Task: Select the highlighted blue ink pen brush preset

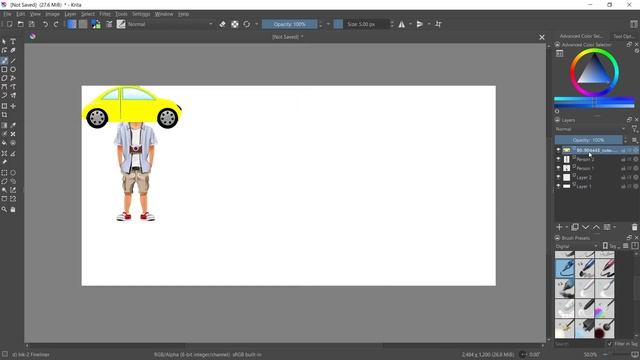Action: coord(564,269)
